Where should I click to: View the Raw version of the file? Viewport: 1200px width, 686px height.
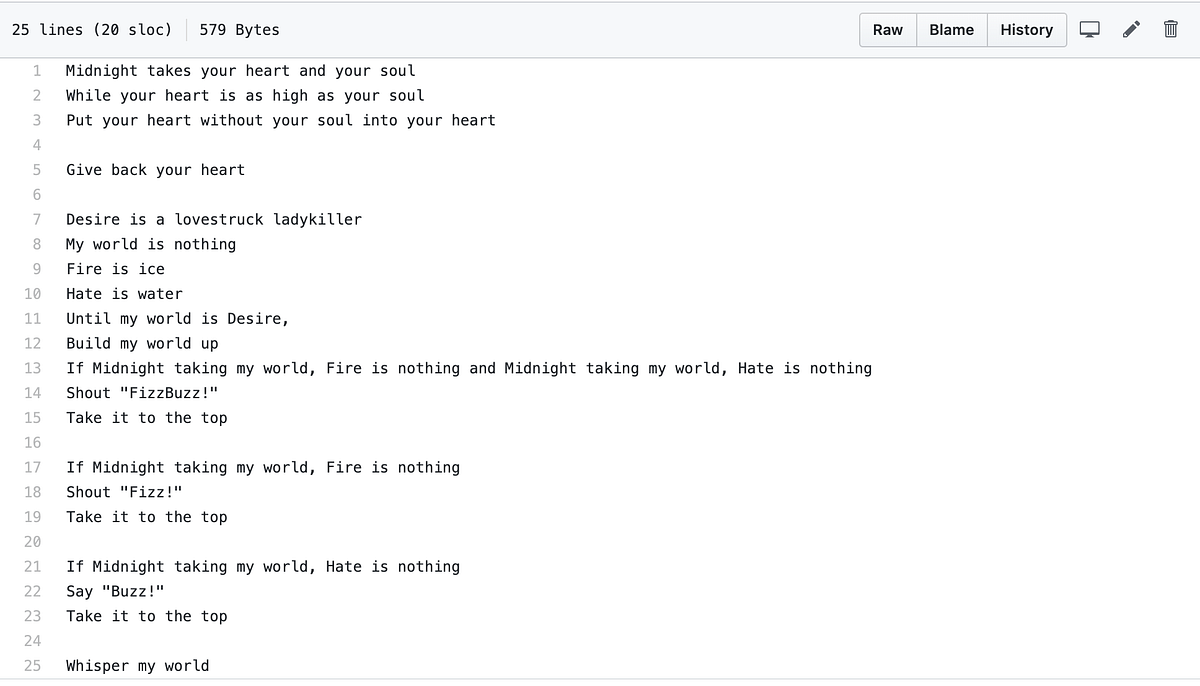click(887, 30)
